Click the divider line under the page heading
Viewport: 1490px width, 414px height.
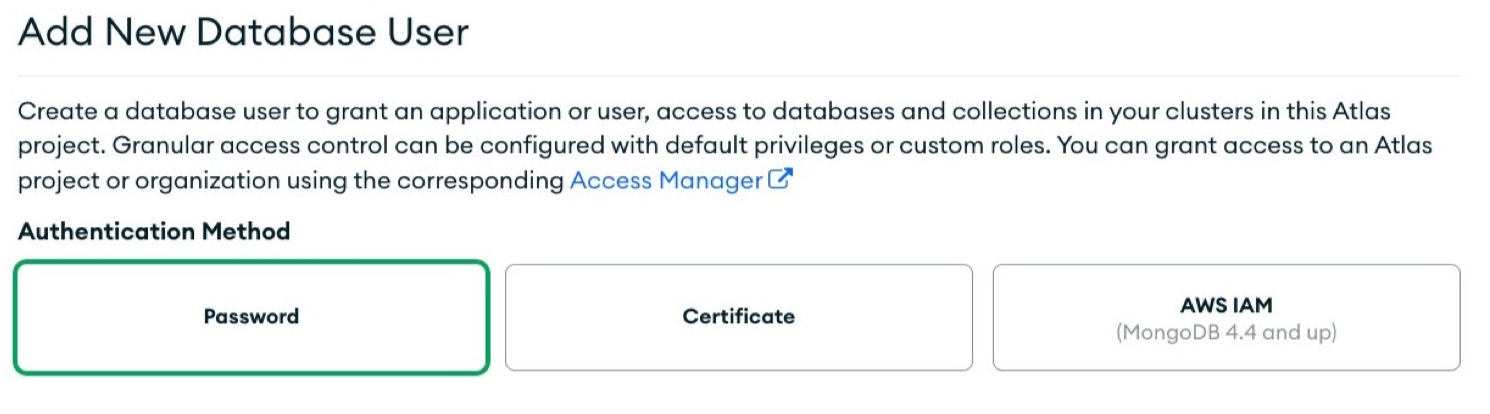pos(738,75)
